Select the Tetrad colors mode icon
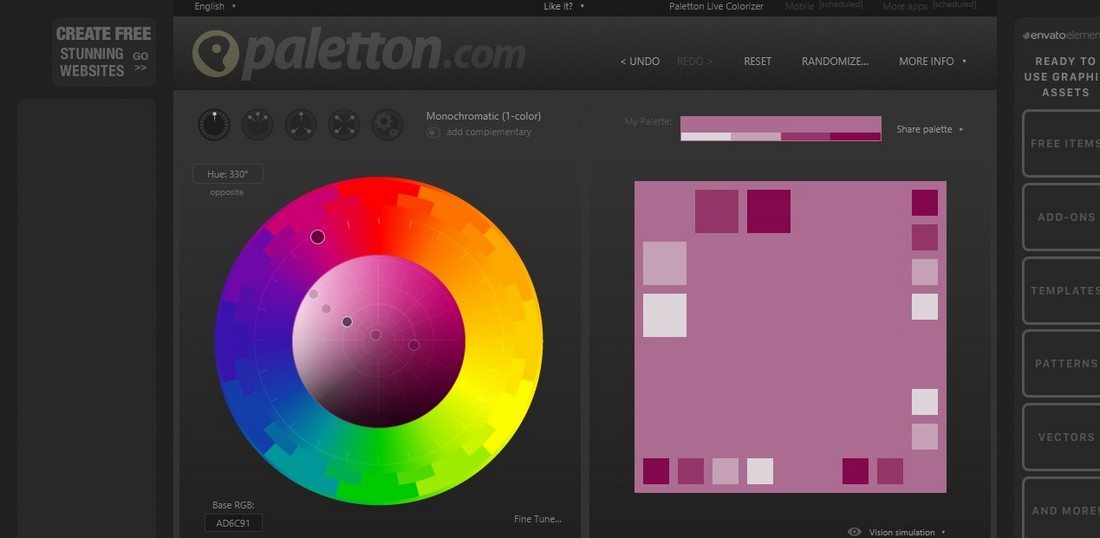 point(344,125)
